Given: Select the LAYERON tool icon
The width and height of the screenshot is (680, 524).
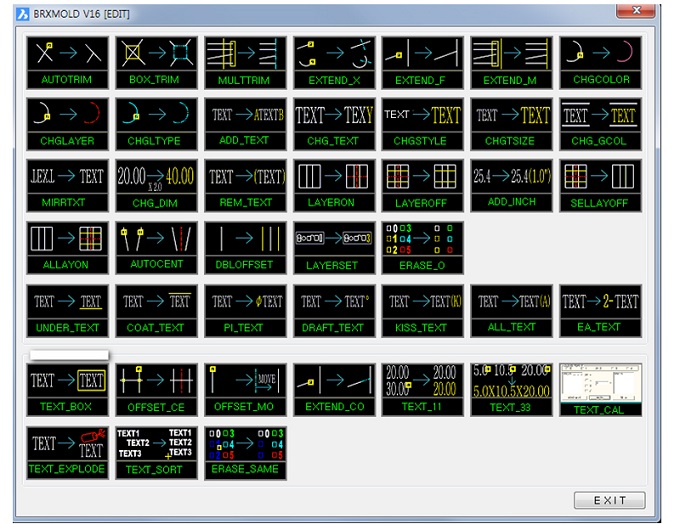Looking at the screenshot, I should point(334,186).
